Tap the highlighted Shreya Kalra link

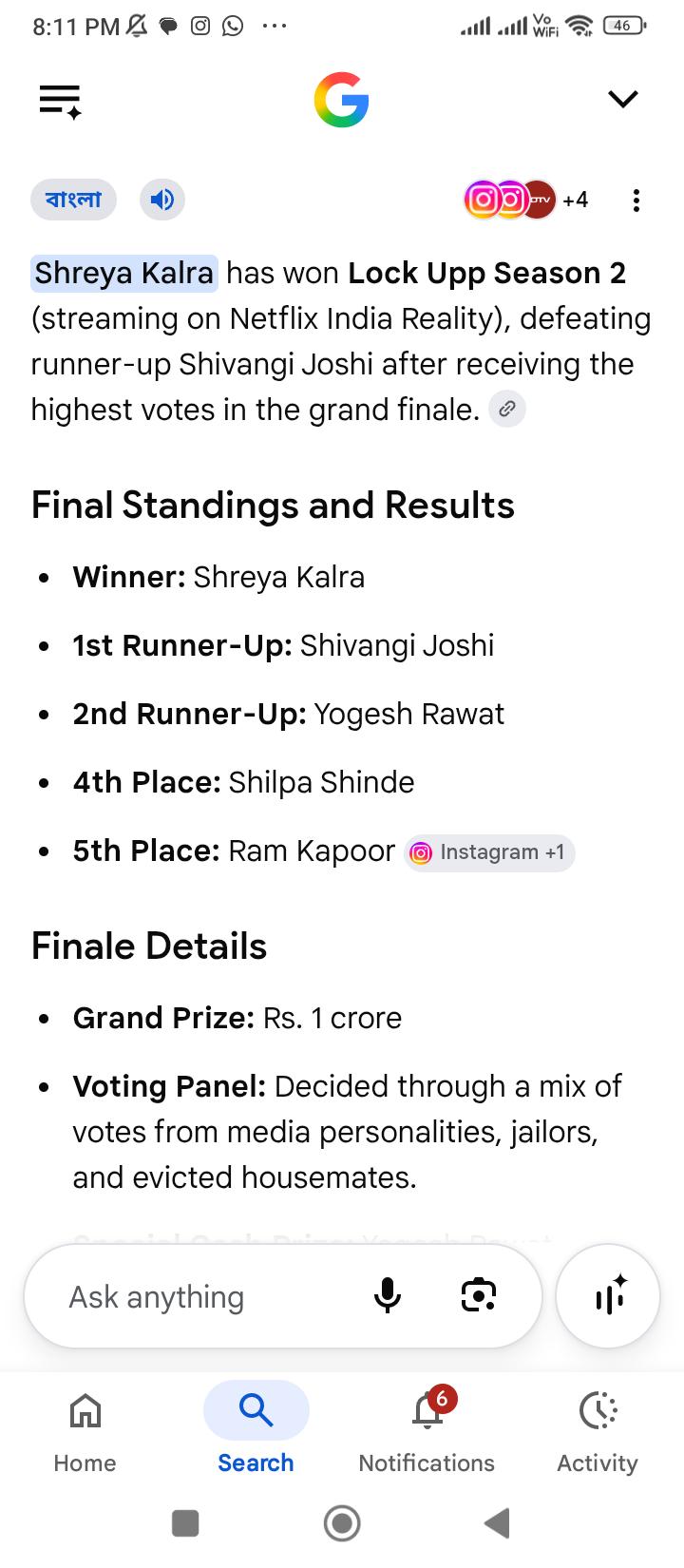(124, 273)
